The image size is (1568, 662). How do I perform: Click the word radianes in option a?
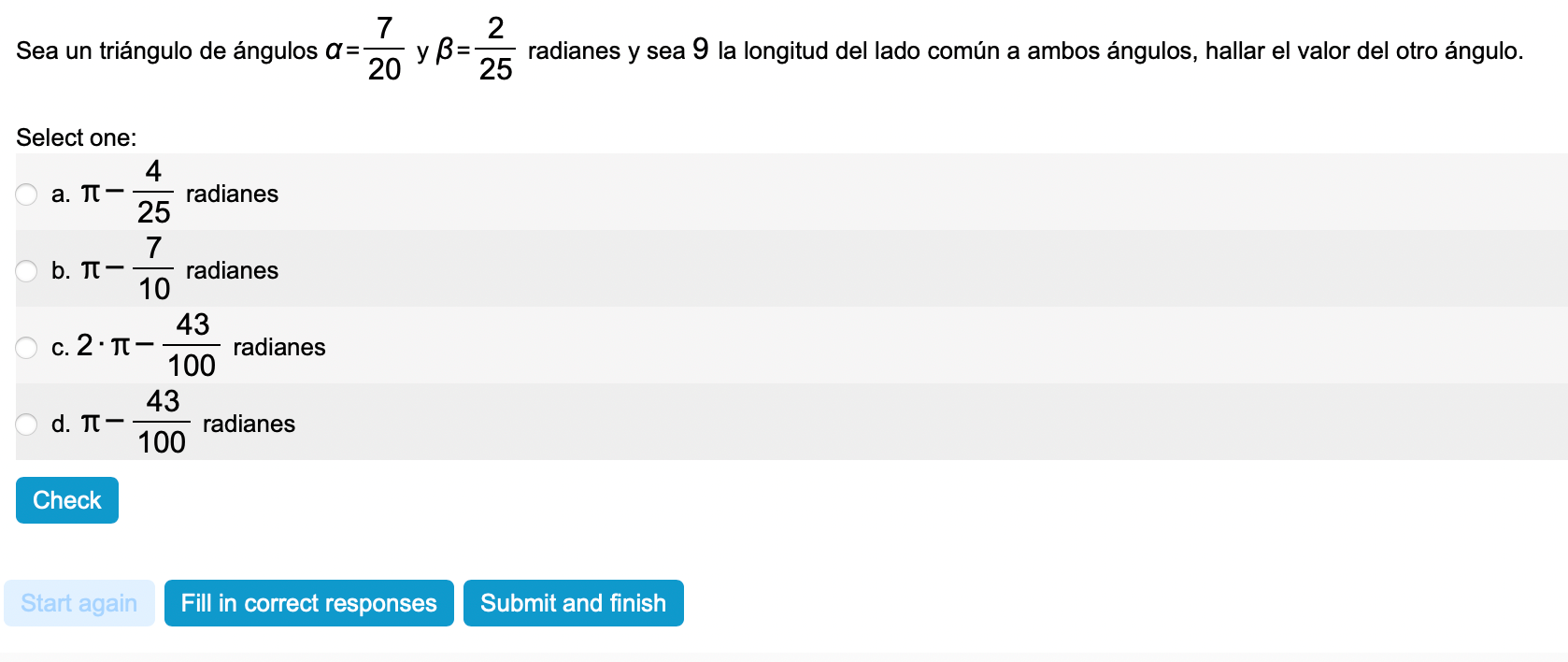pyautogui.click(x=232, y=194)
